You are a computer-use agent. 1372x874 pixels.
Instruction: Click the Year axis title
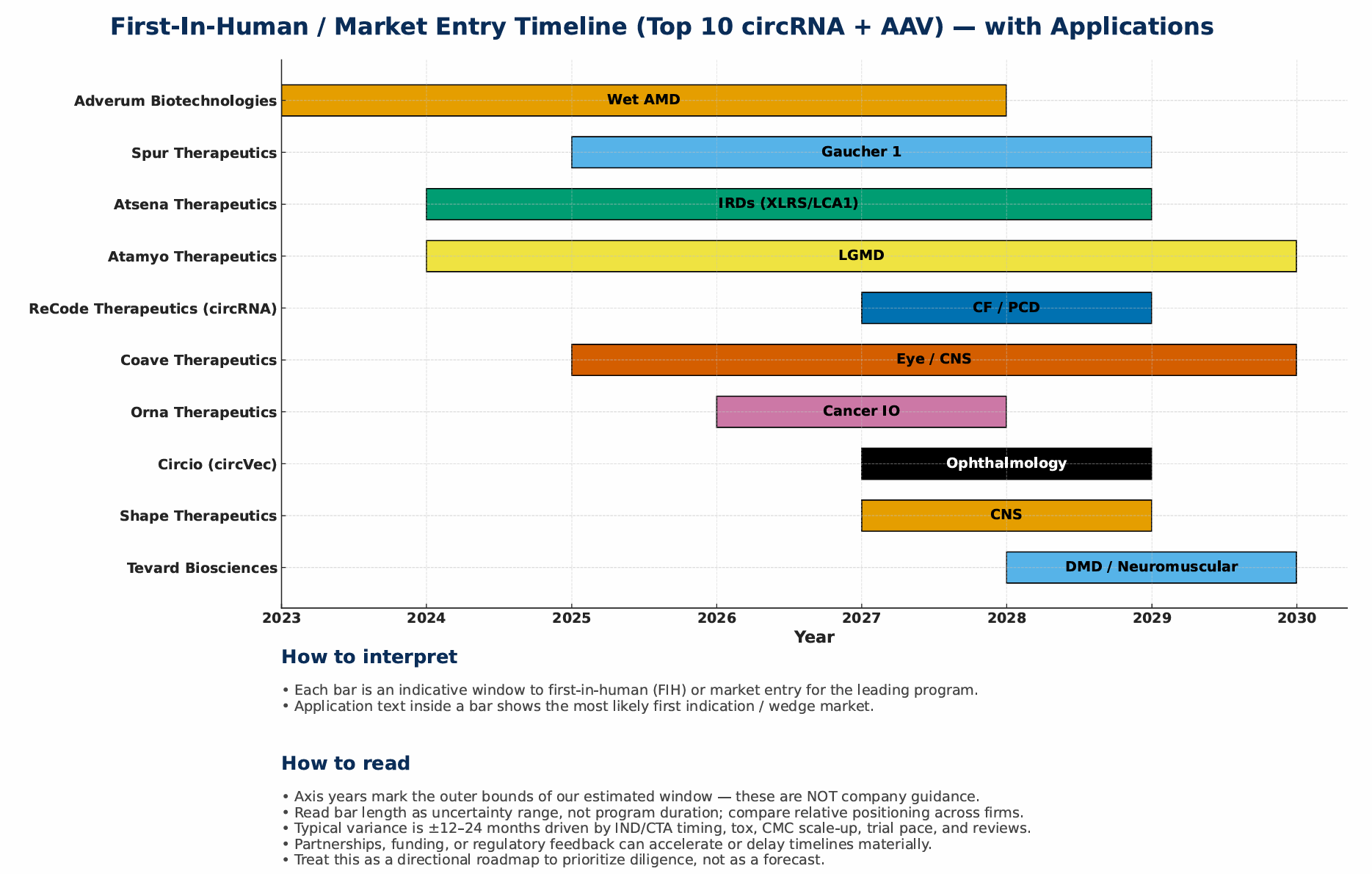(x=813, y=637)
